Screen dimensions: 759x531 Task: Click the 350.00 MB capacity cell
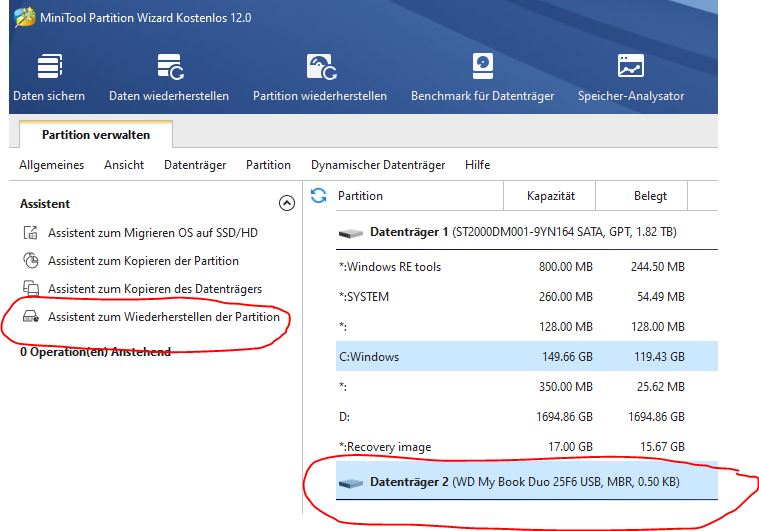pos(565,387)
